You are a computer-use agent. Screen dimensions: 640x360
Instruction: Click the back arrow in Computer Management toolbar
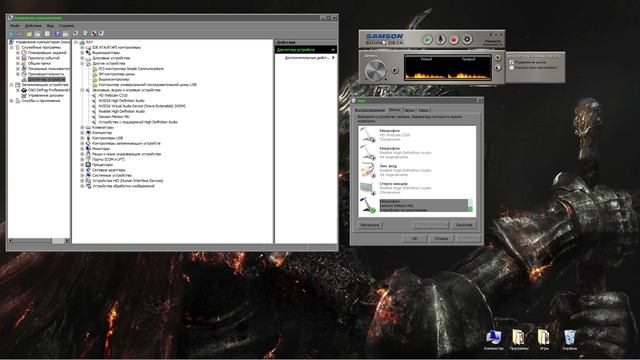point(12,34)
